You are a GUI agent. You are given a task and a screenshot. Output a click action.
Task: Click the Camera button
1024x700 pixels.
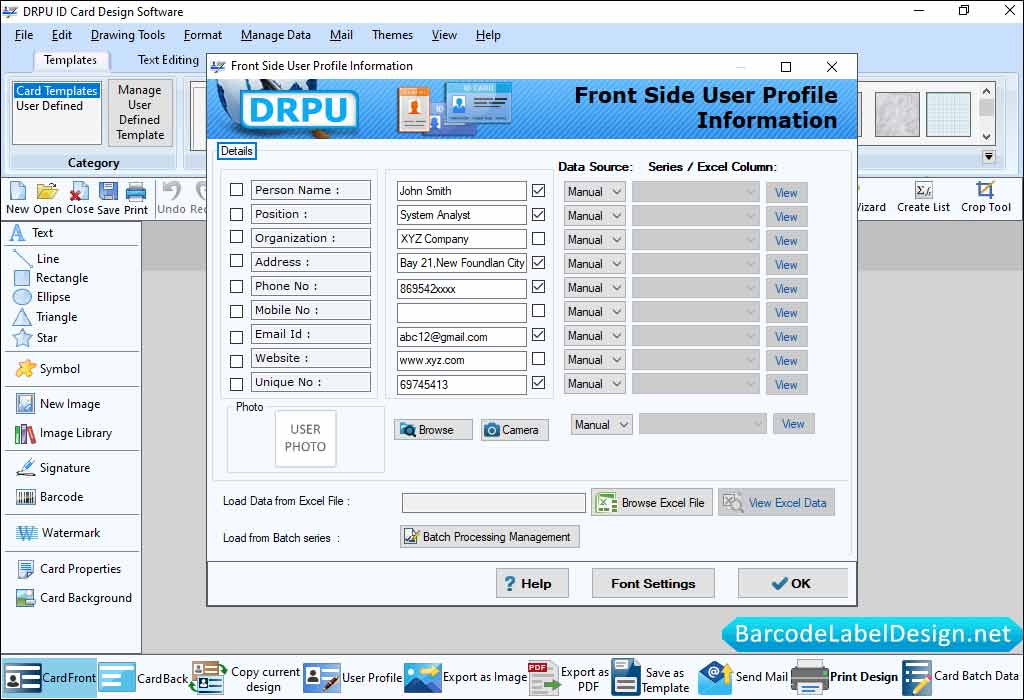click(x=515, y=430)
